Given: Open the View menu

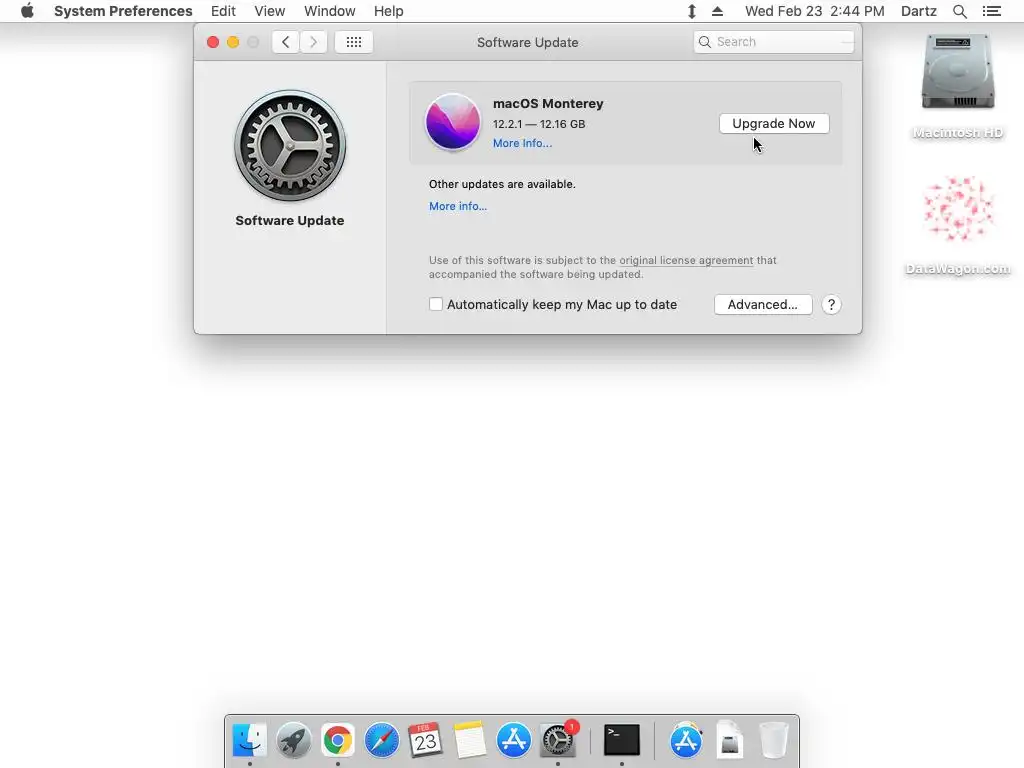Looking at the screenshot, I should coord(270,11).
